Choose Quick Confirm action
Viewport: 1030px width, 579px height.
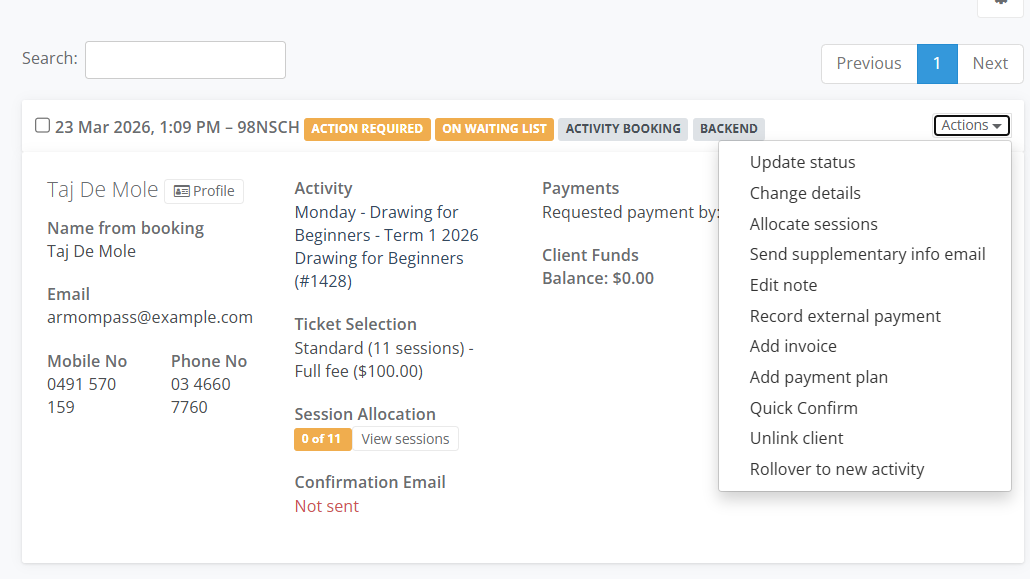pos(803,408)
